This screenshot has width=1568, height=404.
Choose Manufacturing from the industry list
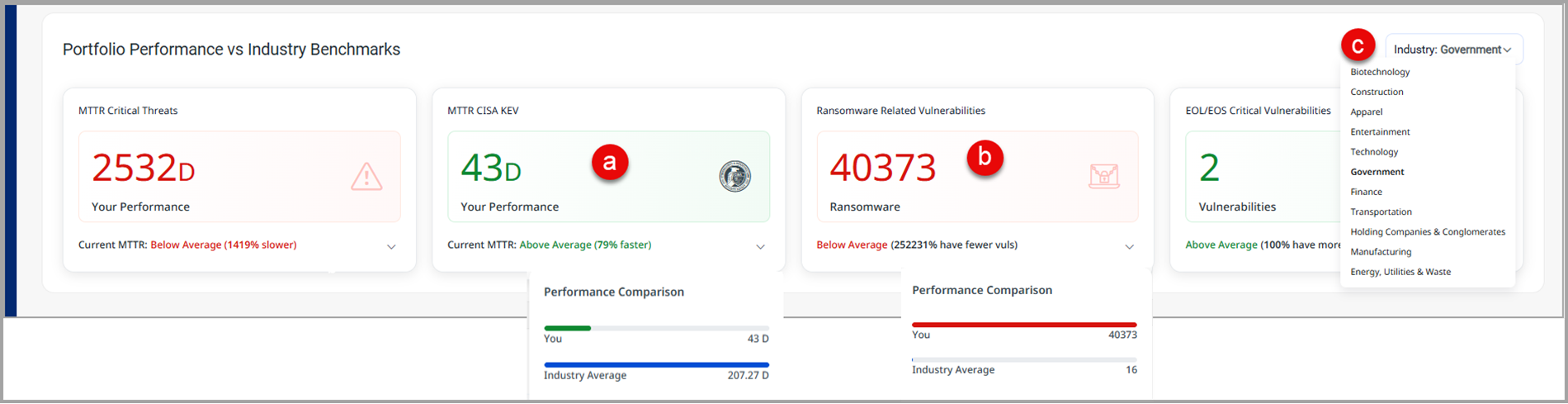point(1381,251)
